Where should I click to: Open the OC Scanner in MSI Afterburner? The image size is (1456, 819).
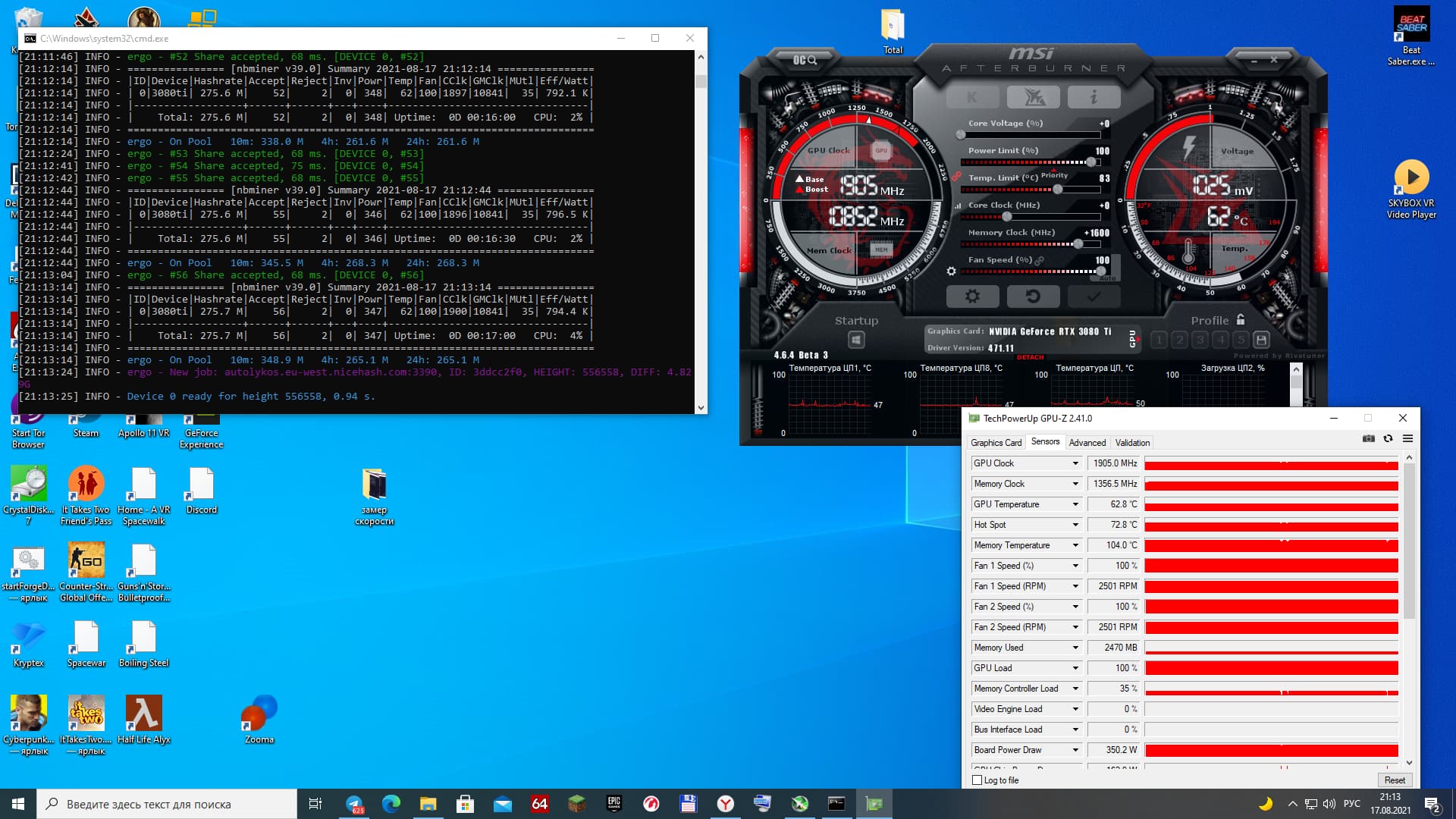pyautogui.click(x=805, y=60)
